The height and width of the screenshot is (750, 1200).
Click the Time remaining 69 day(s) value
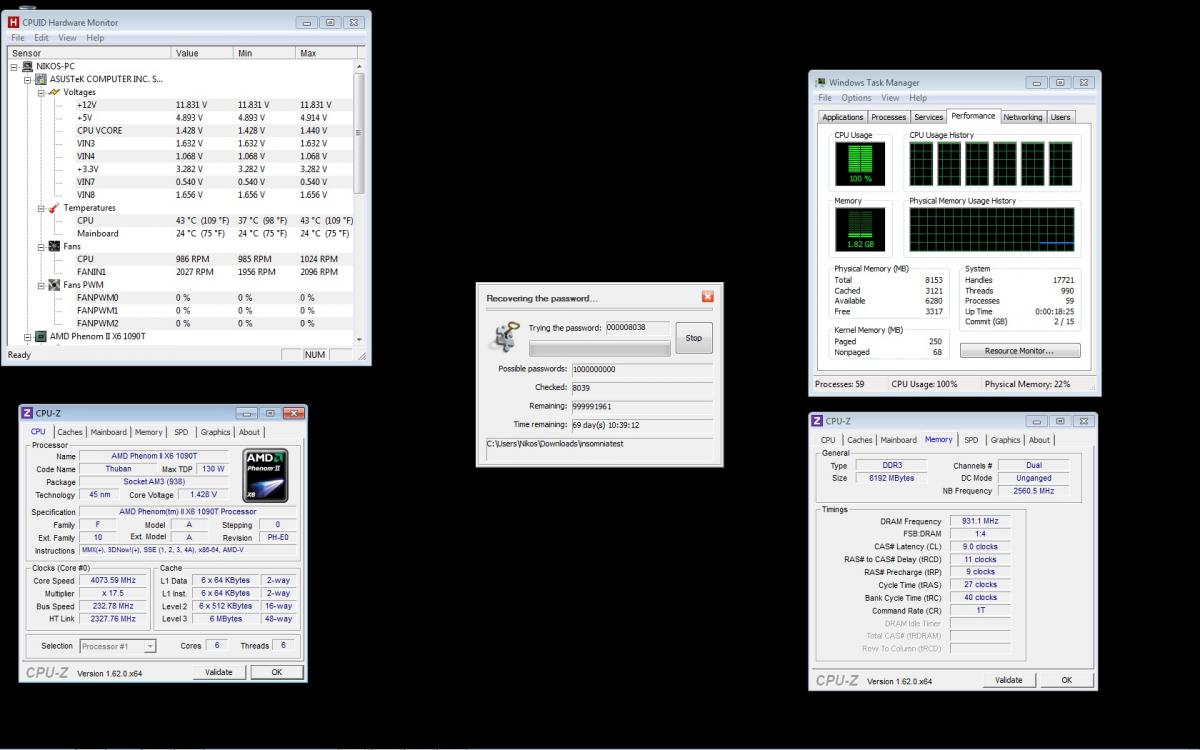click(641, 424)
